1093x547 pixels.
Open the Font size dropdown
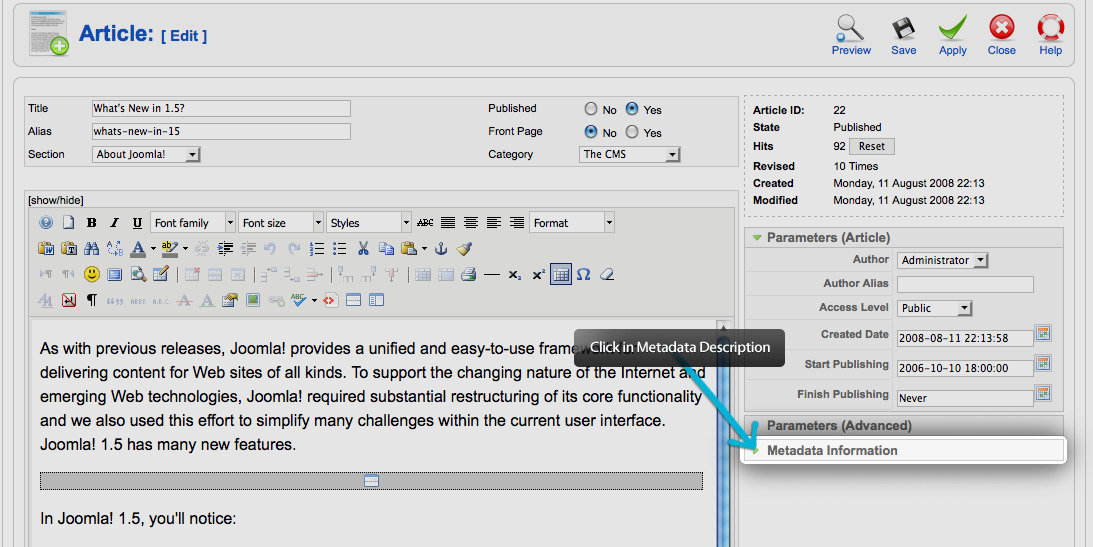pos(281,223)
